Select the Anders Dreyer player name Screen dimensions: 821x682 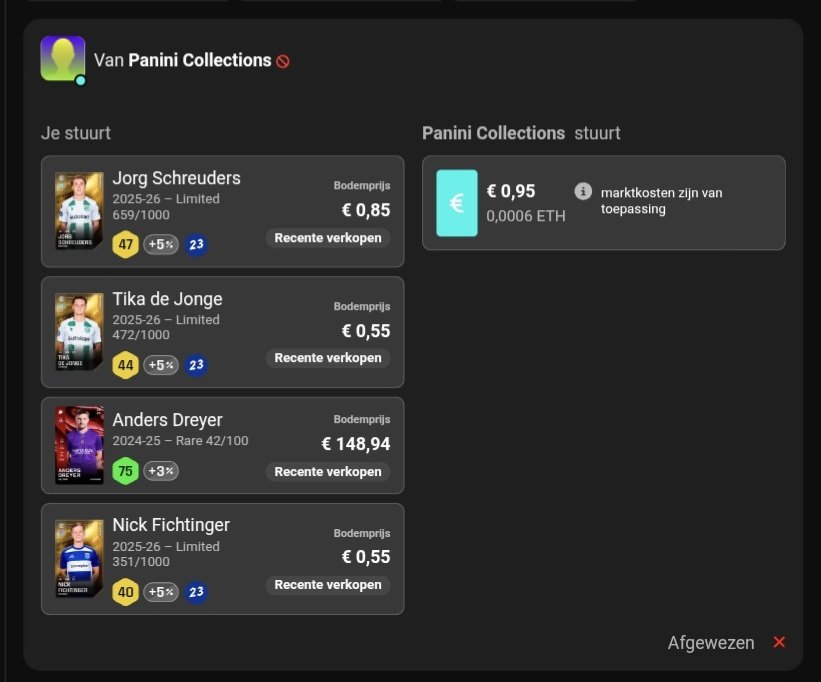coord(167,420)
